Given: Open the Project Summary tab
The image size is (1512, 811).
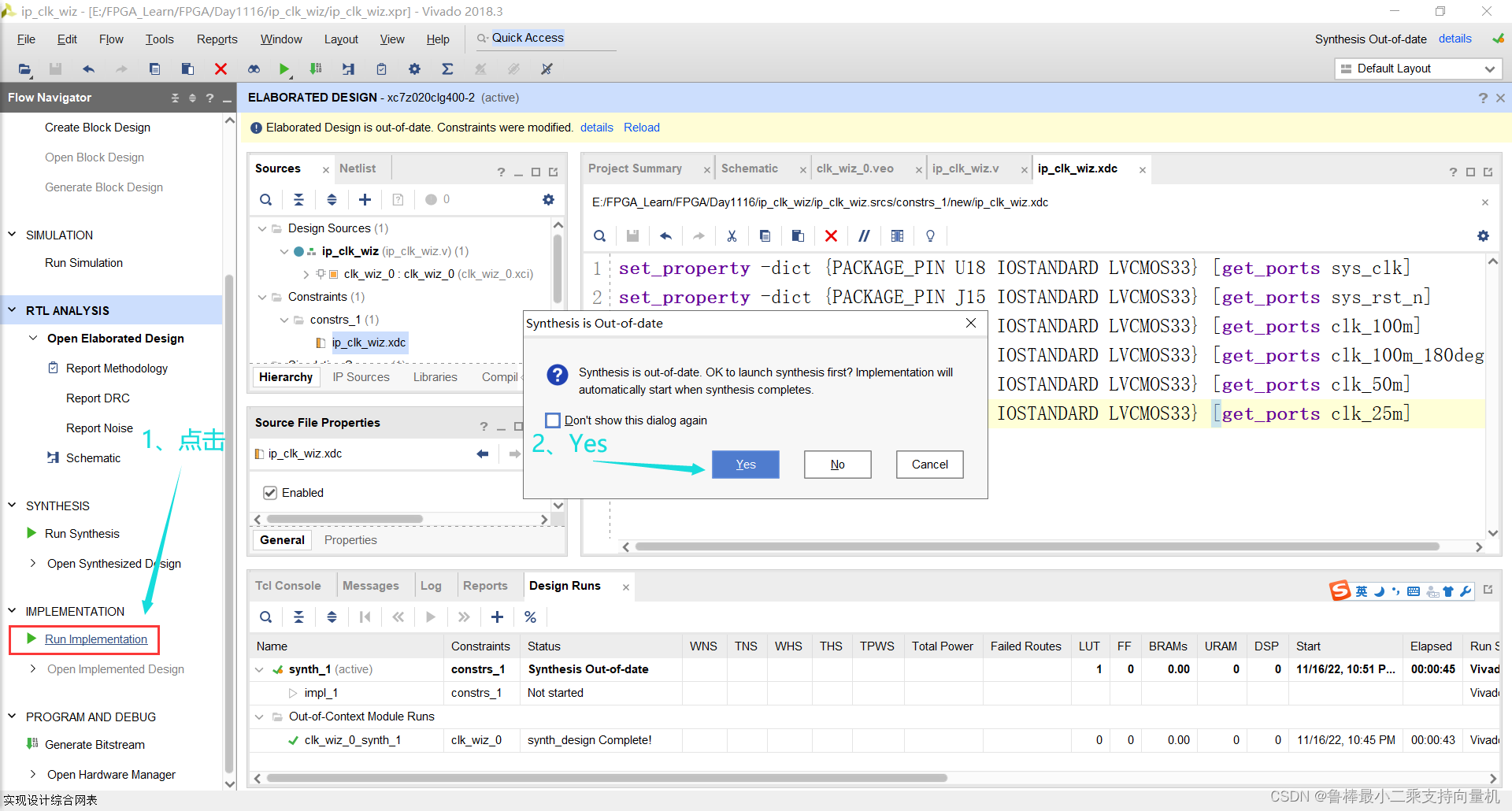Looking at the screenshot, I should (635, 168).
